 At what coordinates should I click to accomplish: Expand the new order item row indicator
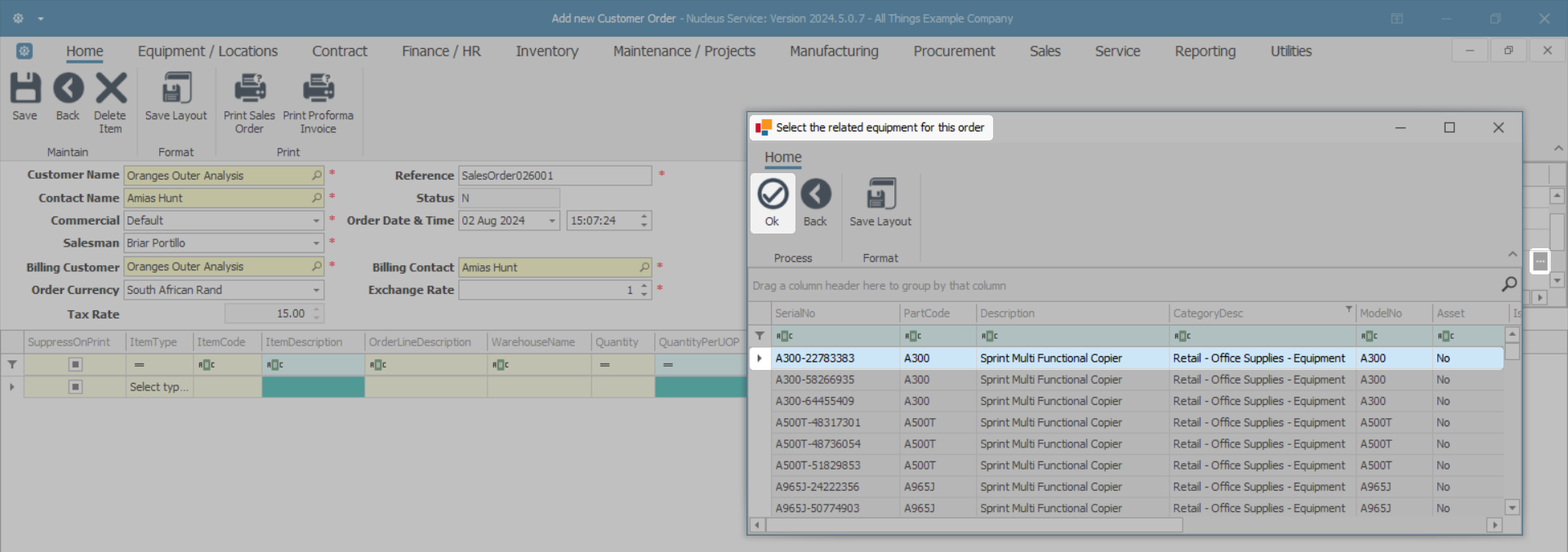(x=11, y=386)
